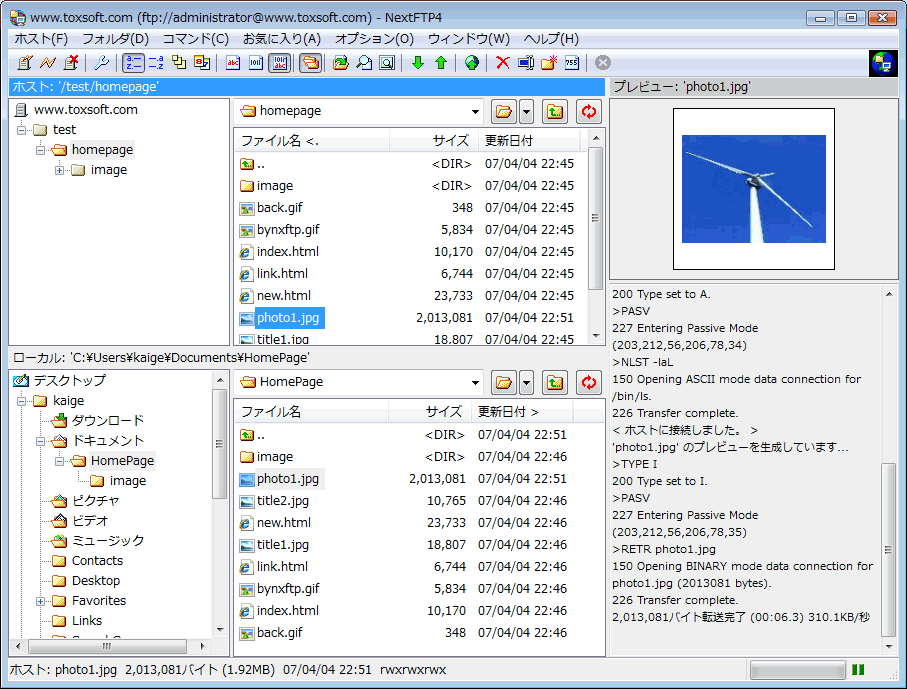The width and height of the screenshot is (907, 689).
Task: Select binary '1011' transfer mode icon
Action: coord(256,62)
